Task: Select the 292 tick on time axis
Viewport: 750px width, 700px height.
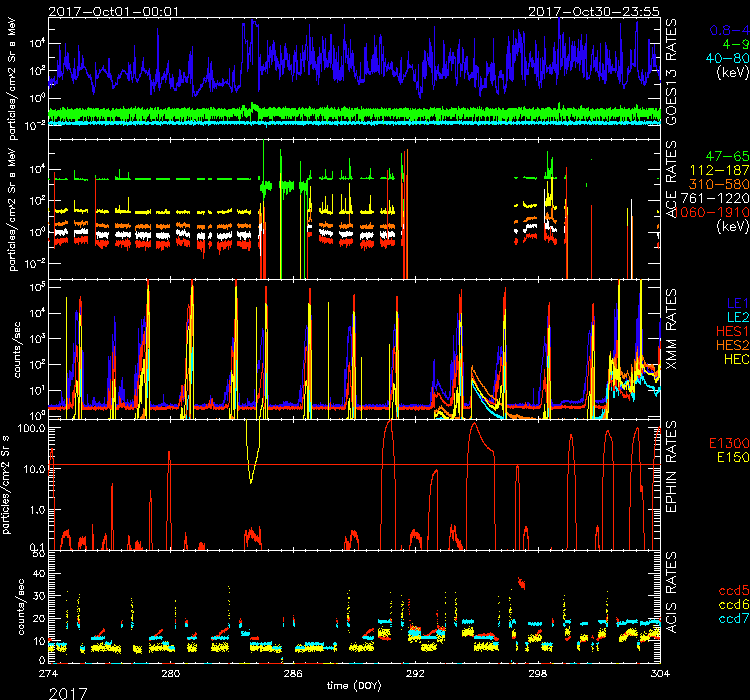Action: tap(416, 675)
